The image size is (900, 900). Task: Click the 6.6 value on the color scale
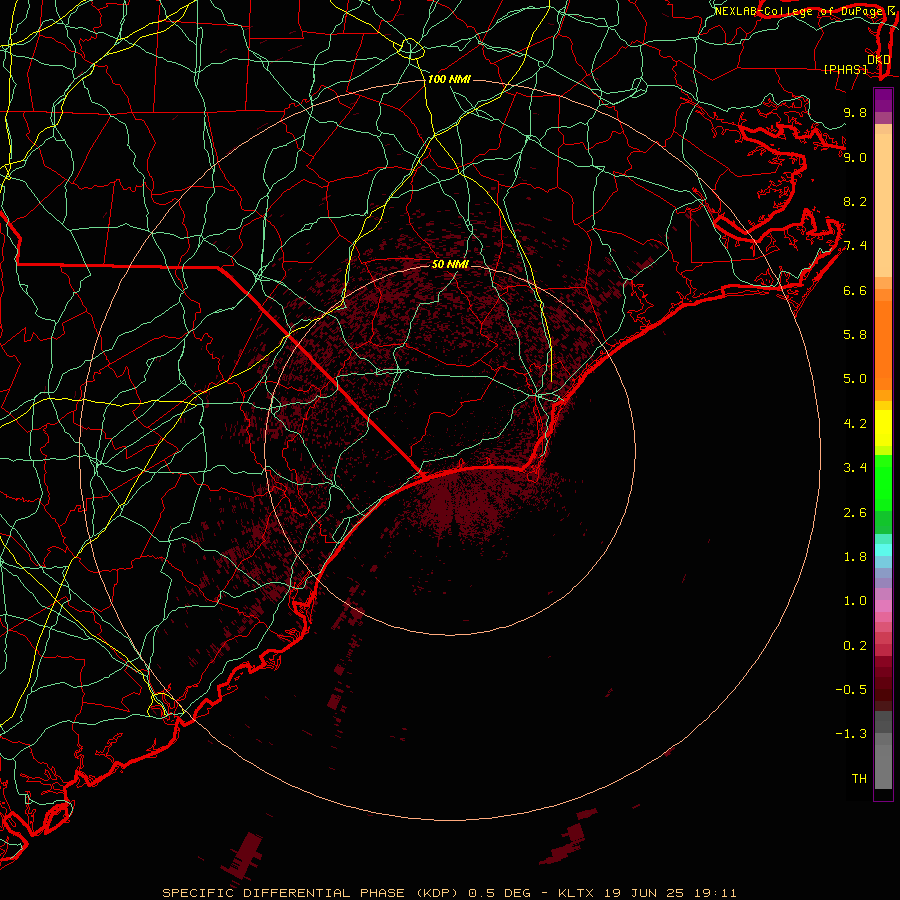[855, 290]
